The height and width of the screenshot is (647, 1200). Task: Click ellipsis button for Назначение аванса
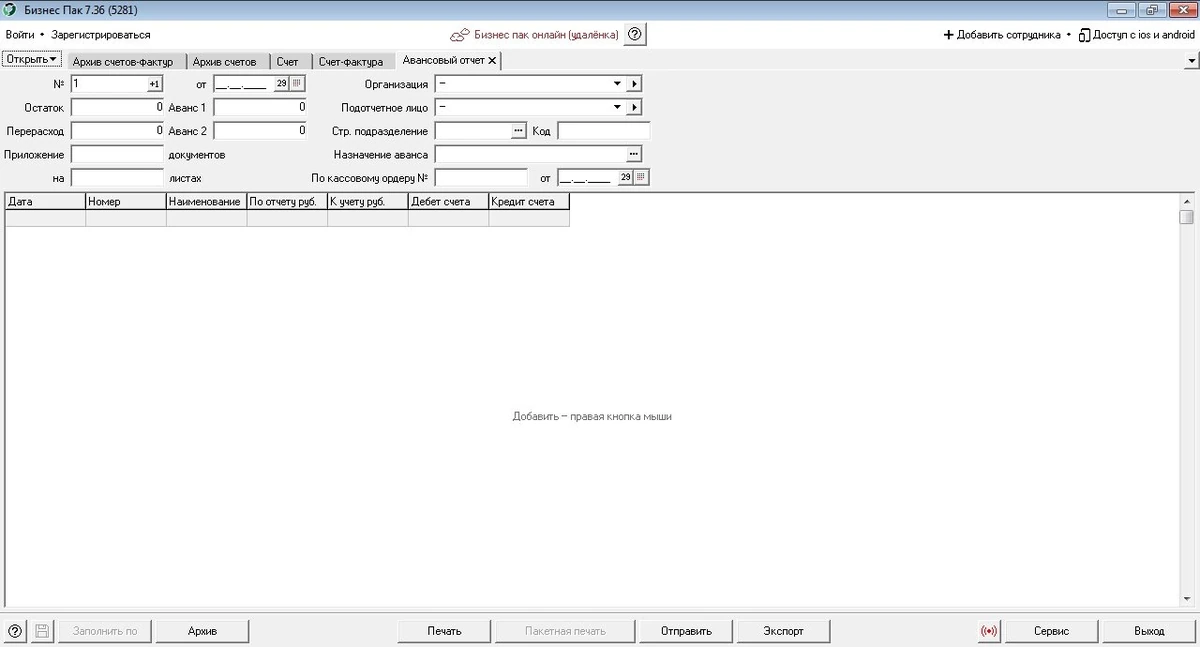click(633, 154)
